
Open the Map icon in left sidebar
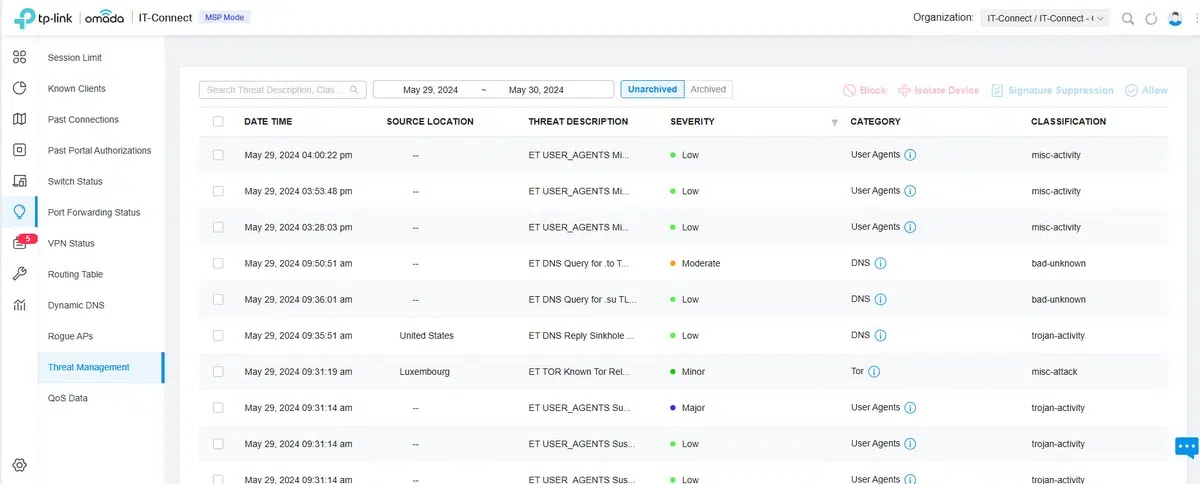[19, 119]
